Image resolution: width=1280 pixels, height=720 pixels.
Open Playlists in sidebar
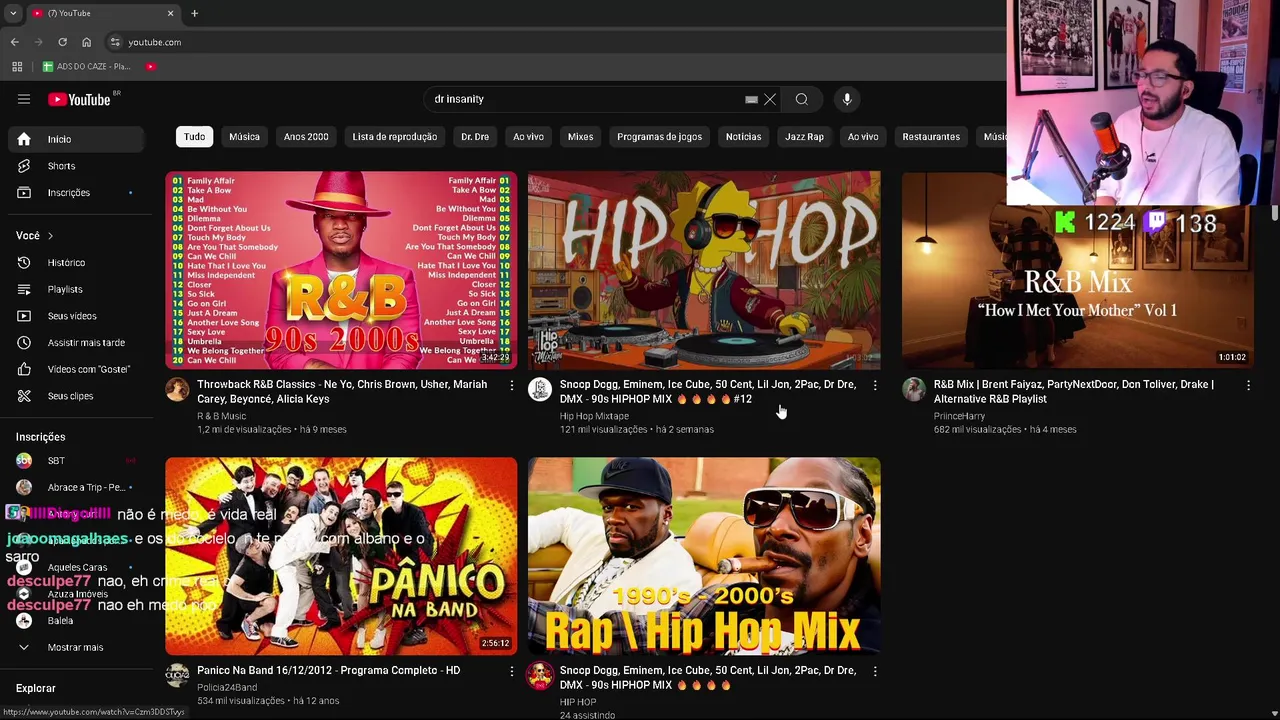(75, 289)
